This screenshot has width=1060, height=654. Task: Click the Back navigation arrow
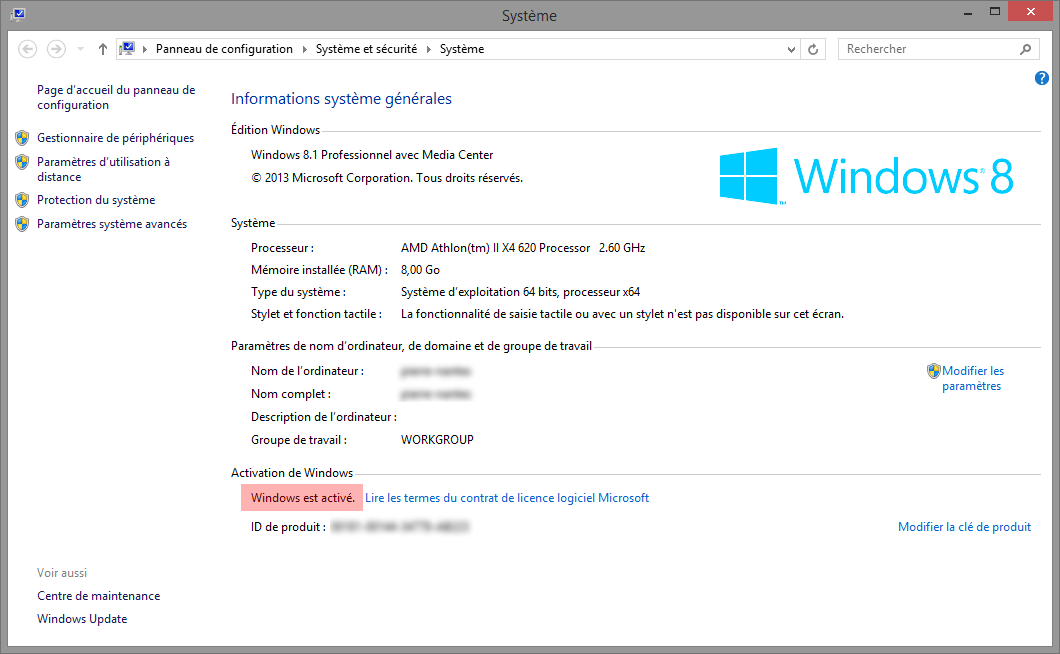(x=27, y=49)
